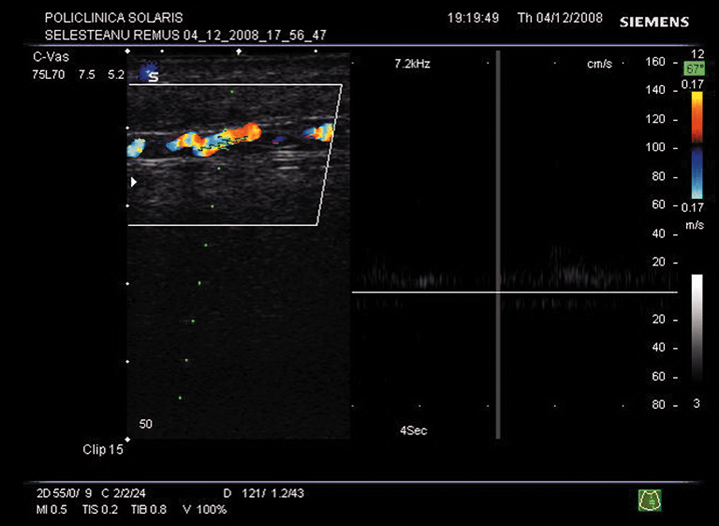Click the white focal zone triangle marker
719x526 pixels.
tap(133, 183)
